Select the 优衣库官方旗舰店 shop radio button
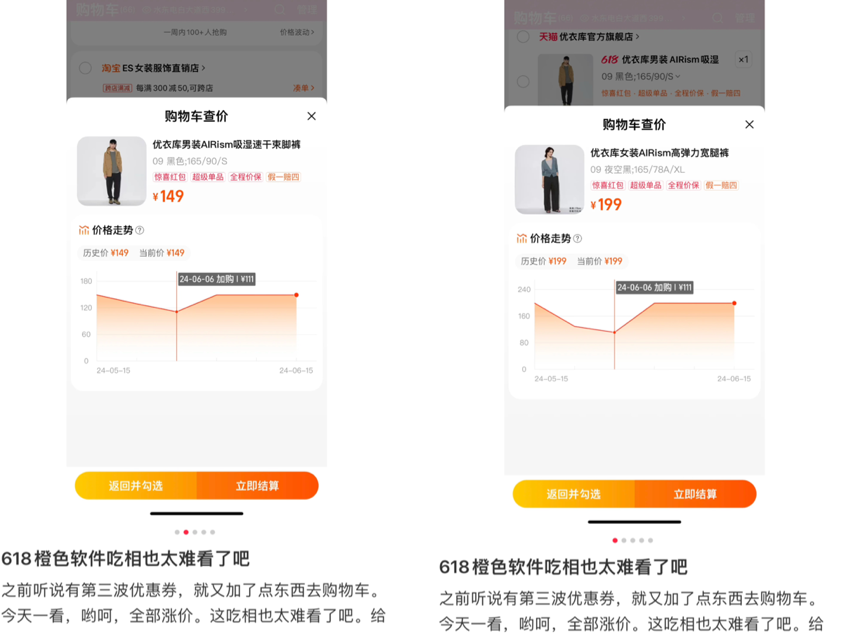846x634 pixels. pos(523,37)
